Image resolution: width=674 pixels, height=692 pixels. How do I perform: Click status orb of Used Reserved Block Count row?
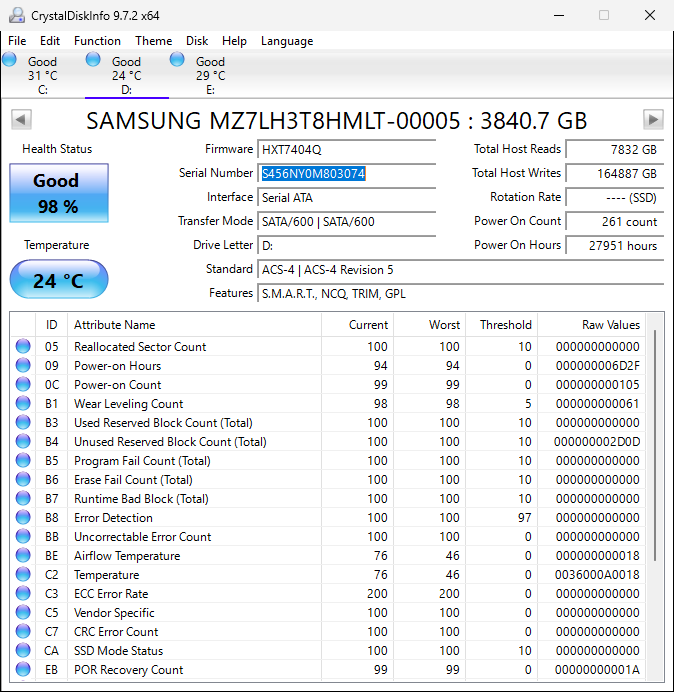(23, 422)
